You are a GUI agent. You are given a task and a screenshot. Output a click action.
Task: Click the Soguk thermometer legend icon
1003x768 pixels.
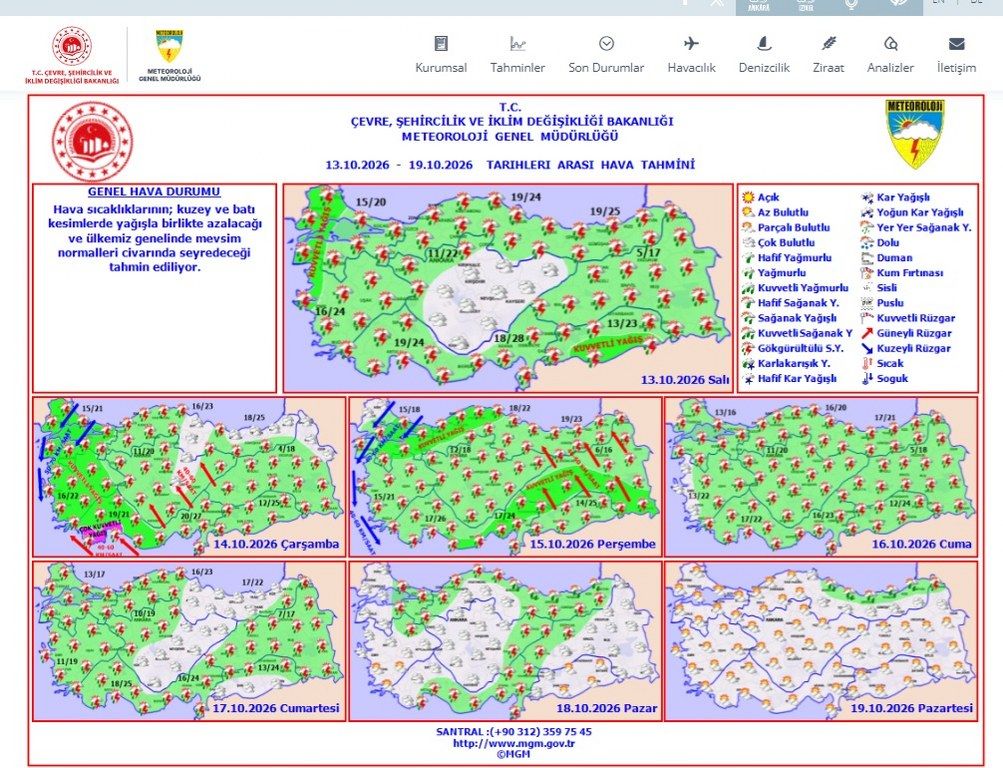(867, 379)
